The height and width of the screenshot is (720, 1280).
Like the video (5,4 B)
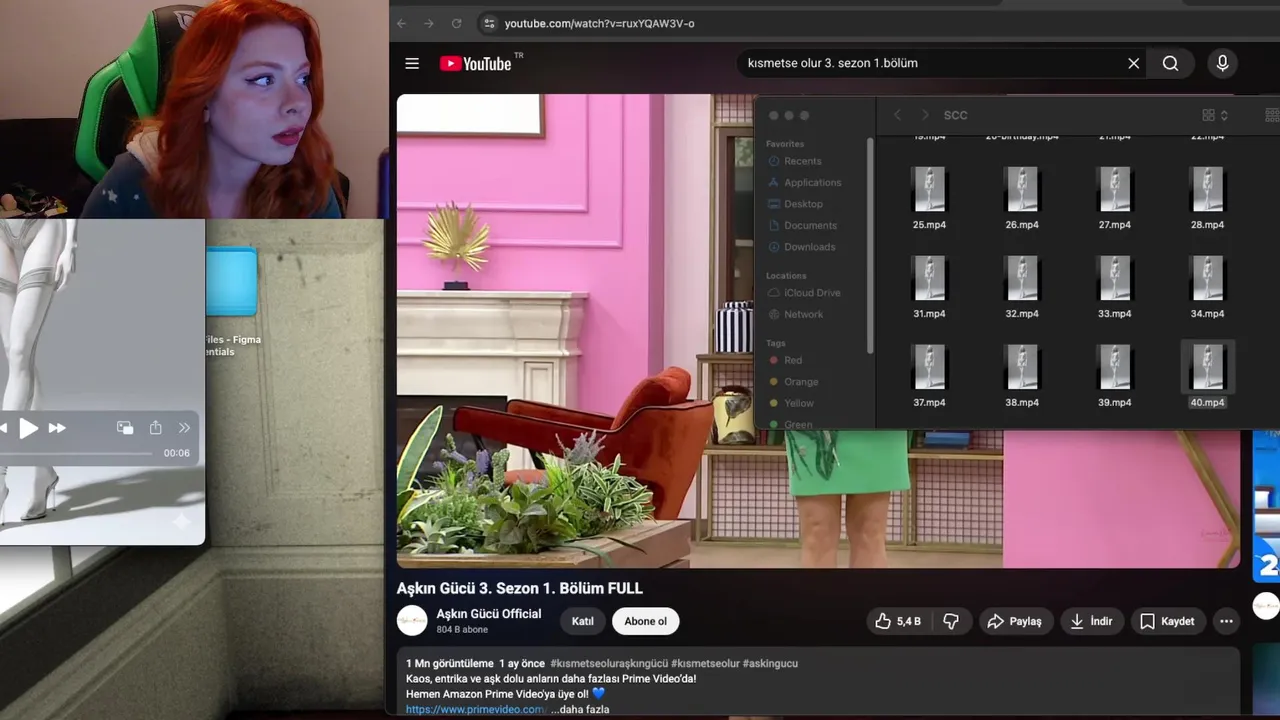click(x=897, y=621)
